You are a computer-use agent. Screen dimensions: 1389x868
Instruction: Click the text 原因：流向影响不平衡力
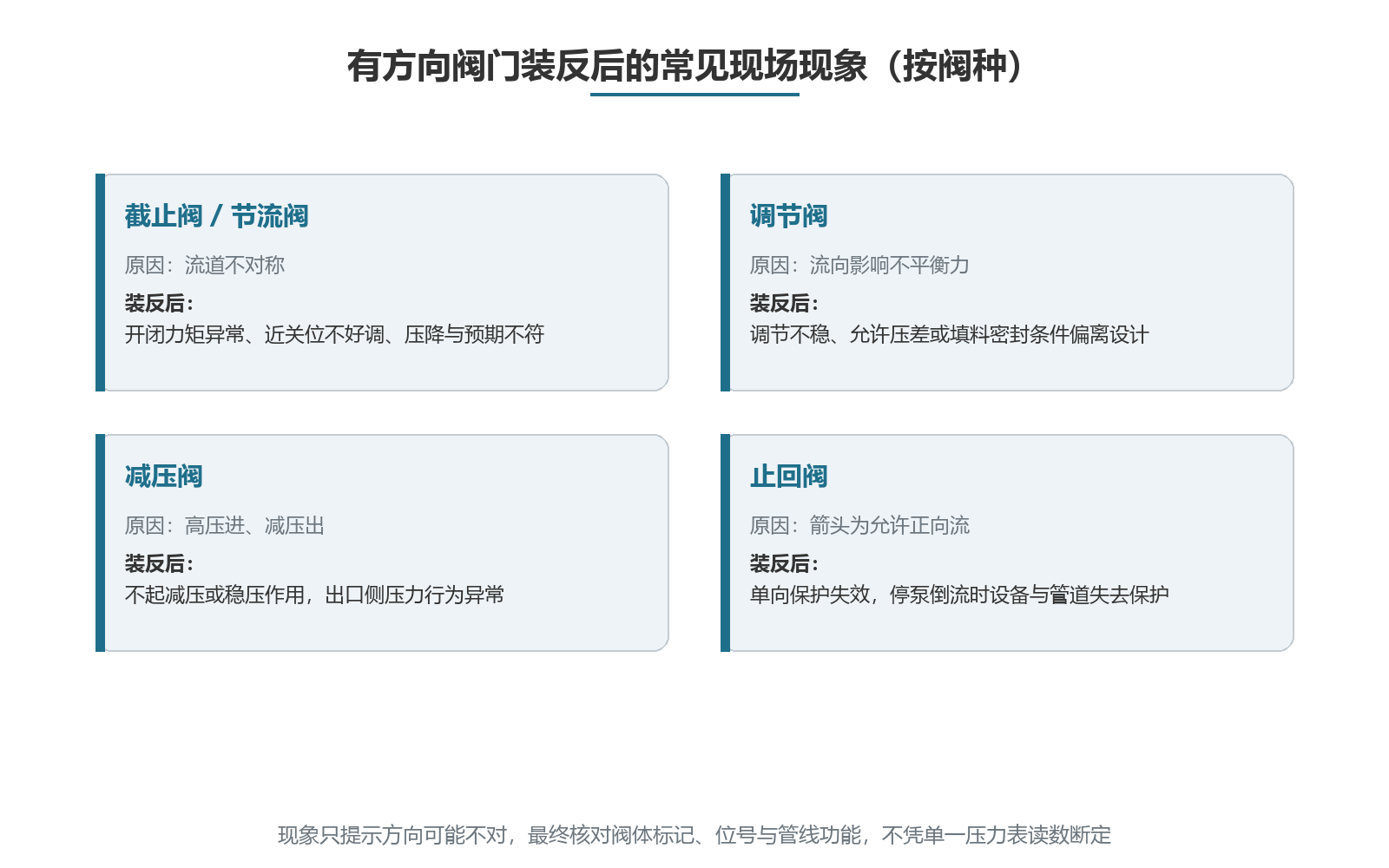859,265
